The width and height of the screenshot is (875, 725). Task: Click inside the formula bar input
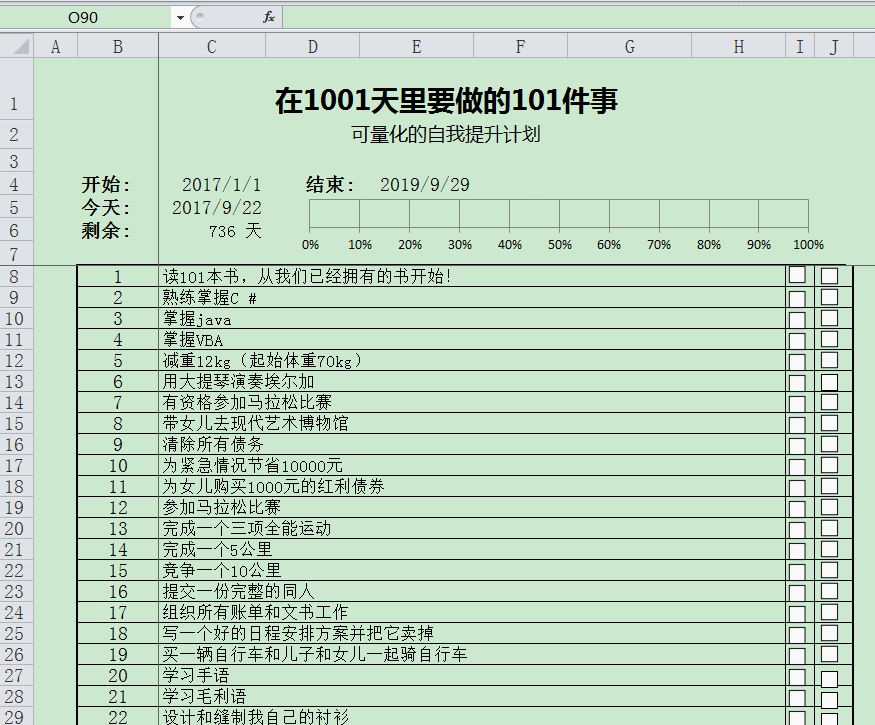click(x=578, y=17)
